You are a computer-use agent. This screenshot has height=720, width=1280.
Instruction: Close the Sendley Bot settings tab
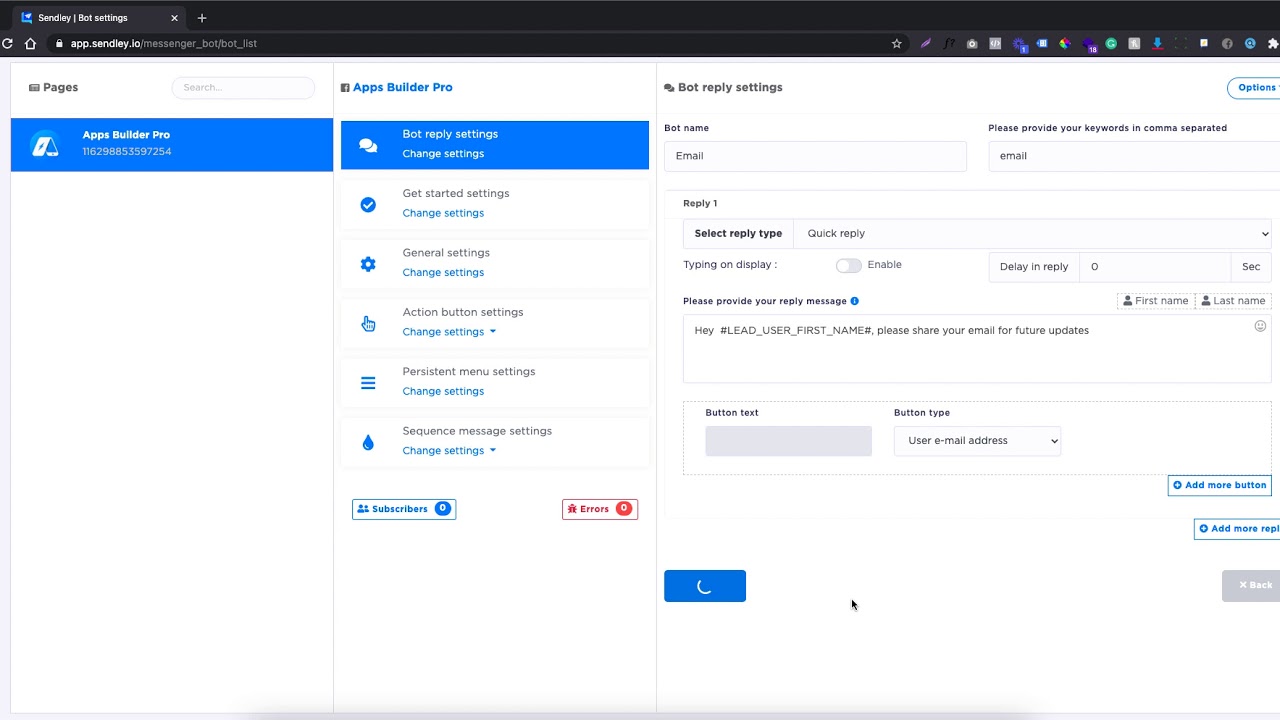[174, 18]
